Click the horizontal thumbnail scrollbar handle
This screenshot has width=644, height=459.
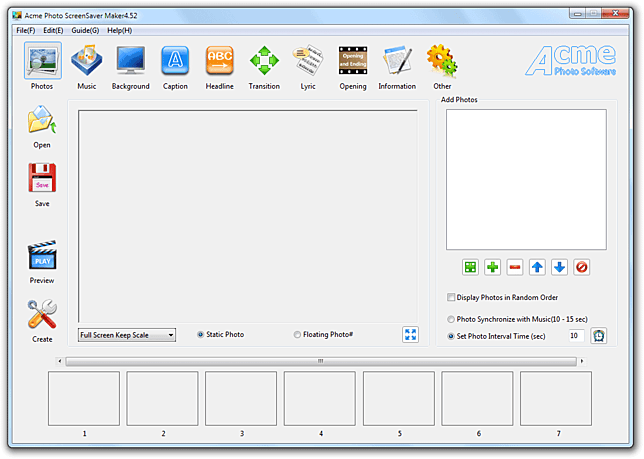click(321, 361)
